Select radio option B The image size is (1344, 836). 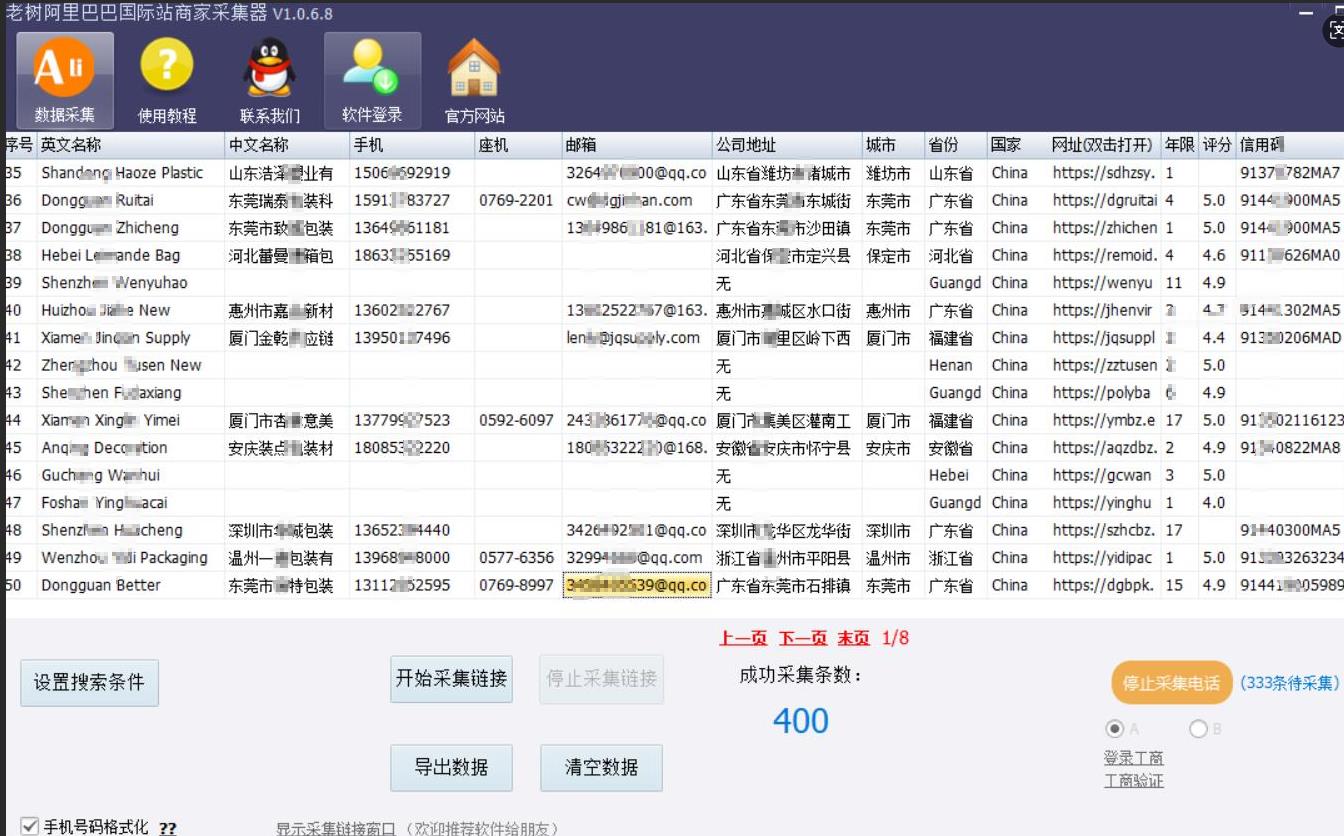pyautogui.click(x=1198, y=729)
